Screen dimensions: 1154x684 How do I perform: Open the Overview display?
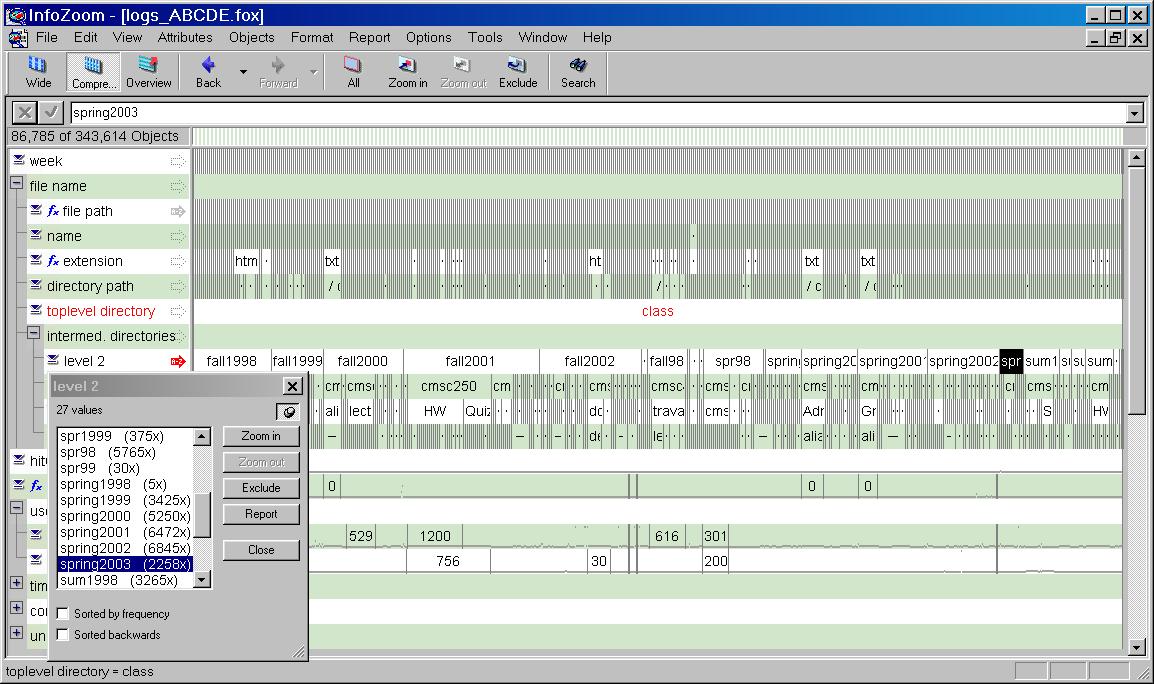click(149, 72)
